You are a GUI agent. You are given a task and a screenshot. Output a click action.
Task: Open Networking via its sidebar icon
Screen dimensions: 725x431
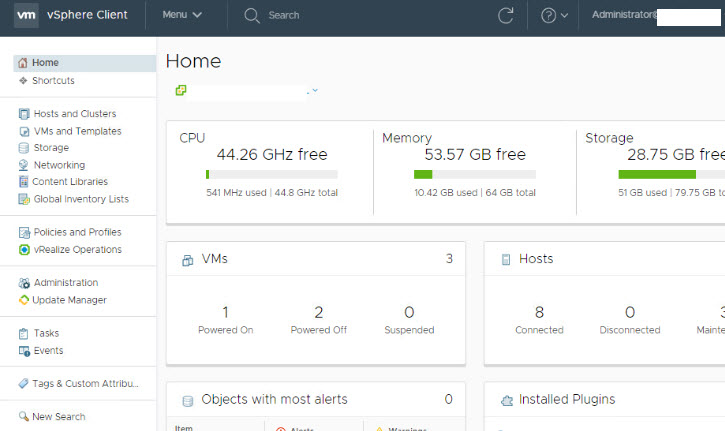[x=24, y=165]
